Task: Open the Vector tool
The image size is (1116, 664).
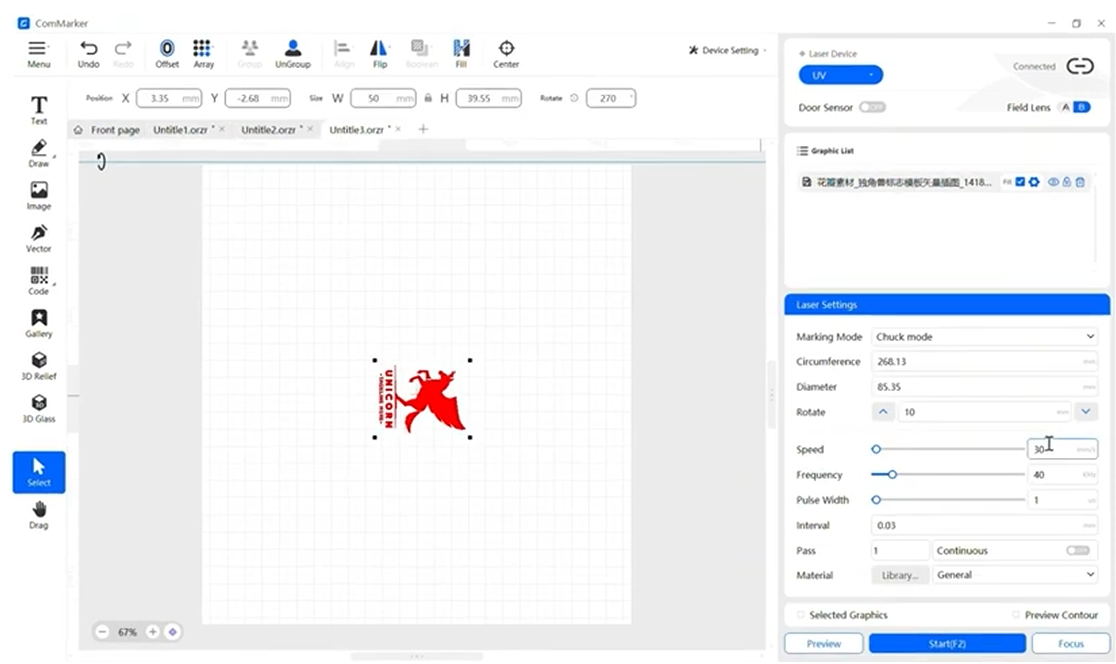Action: (x=39, y=237)
